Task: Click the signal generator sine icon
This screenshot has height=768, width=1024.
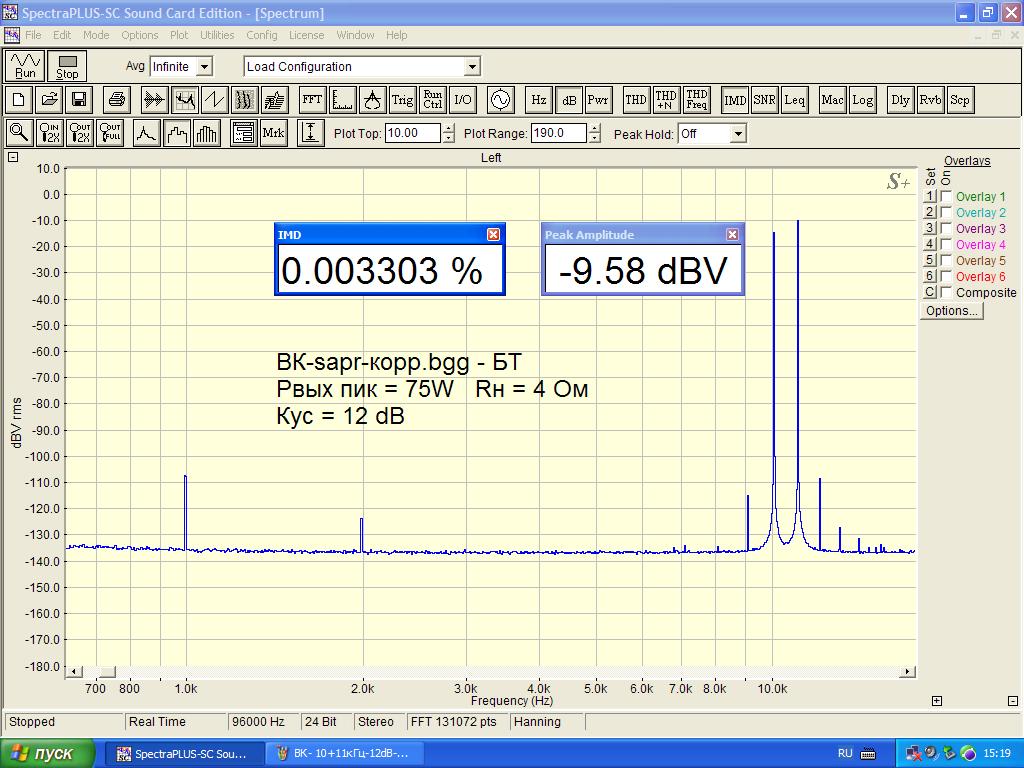Action: [499, 100]
